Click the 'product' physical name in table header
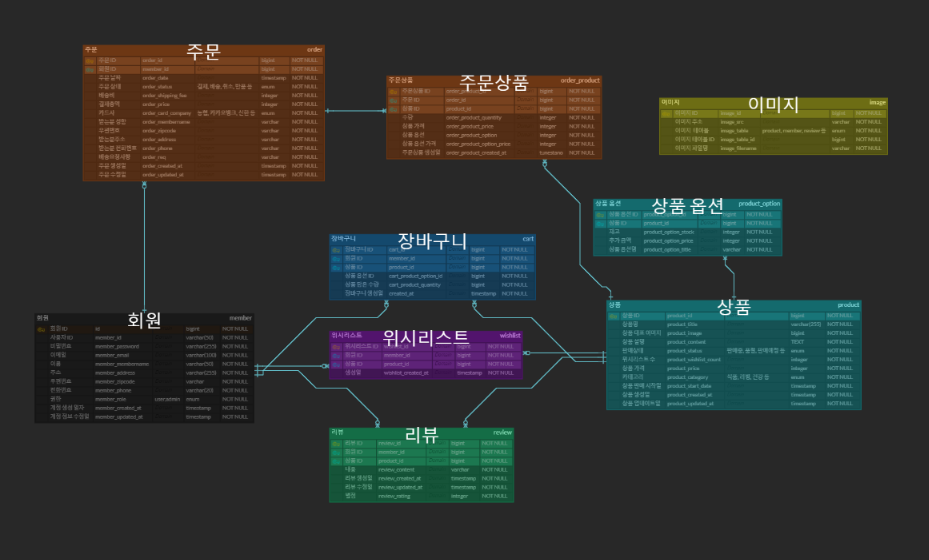 pyautogui.click(x=848, y=305)
